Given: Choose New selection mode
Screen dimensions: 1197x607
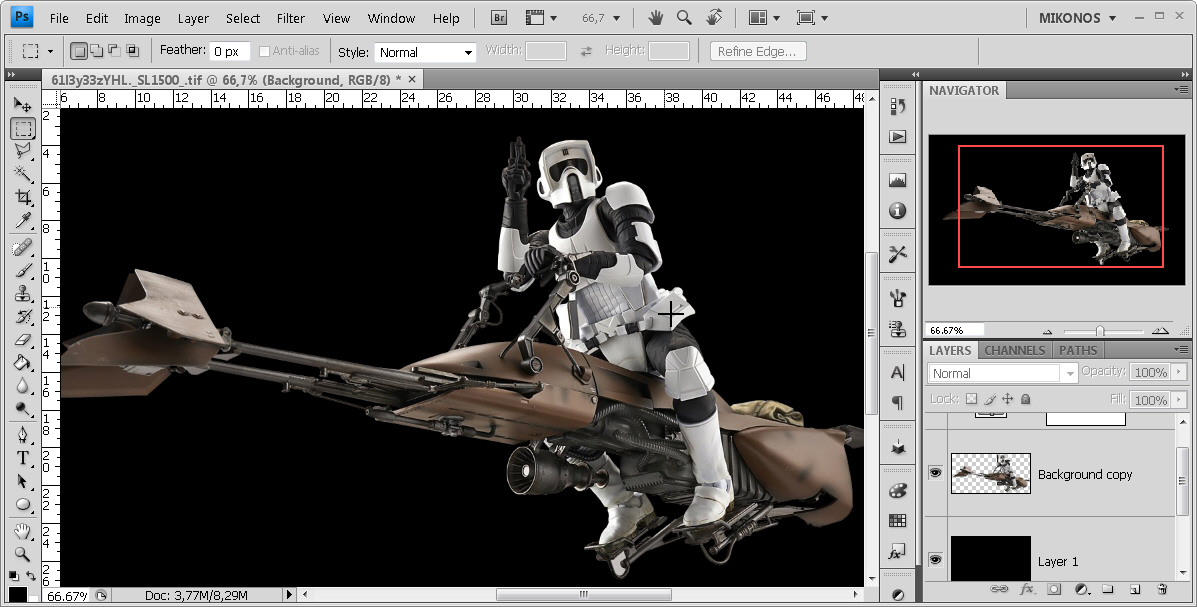Looking at the screenshot, I should [x=79, y=51].
